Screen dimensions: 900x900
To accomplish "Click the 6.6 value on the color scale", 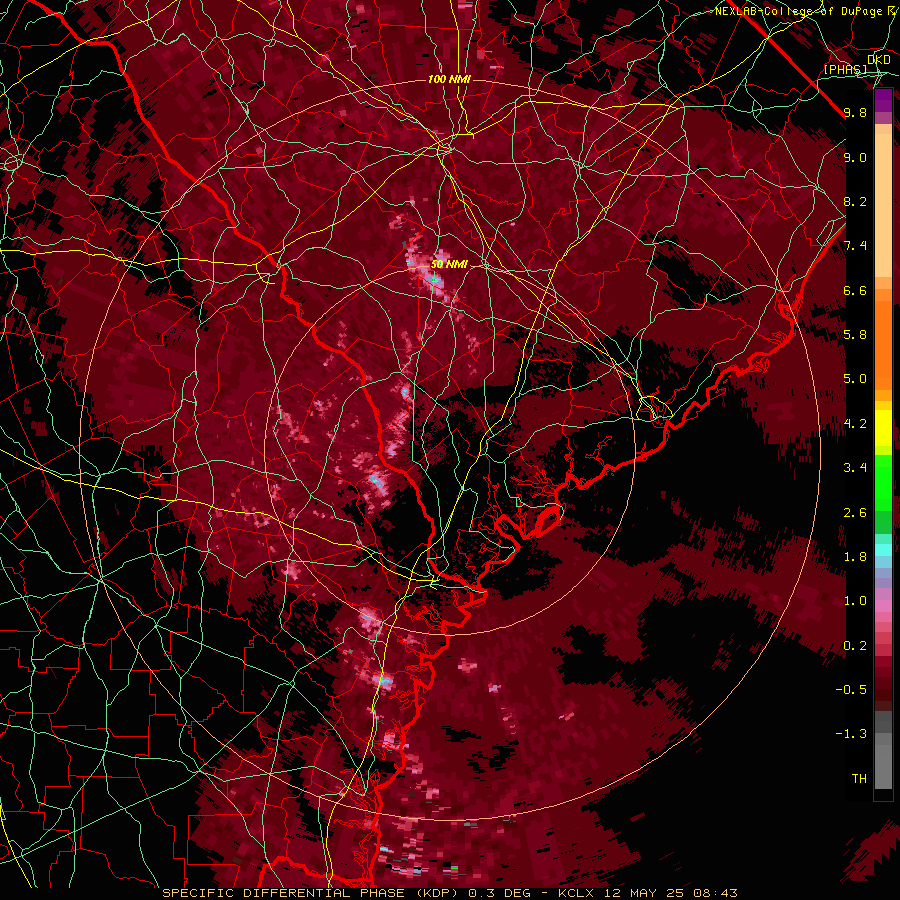I will [855, 290].
